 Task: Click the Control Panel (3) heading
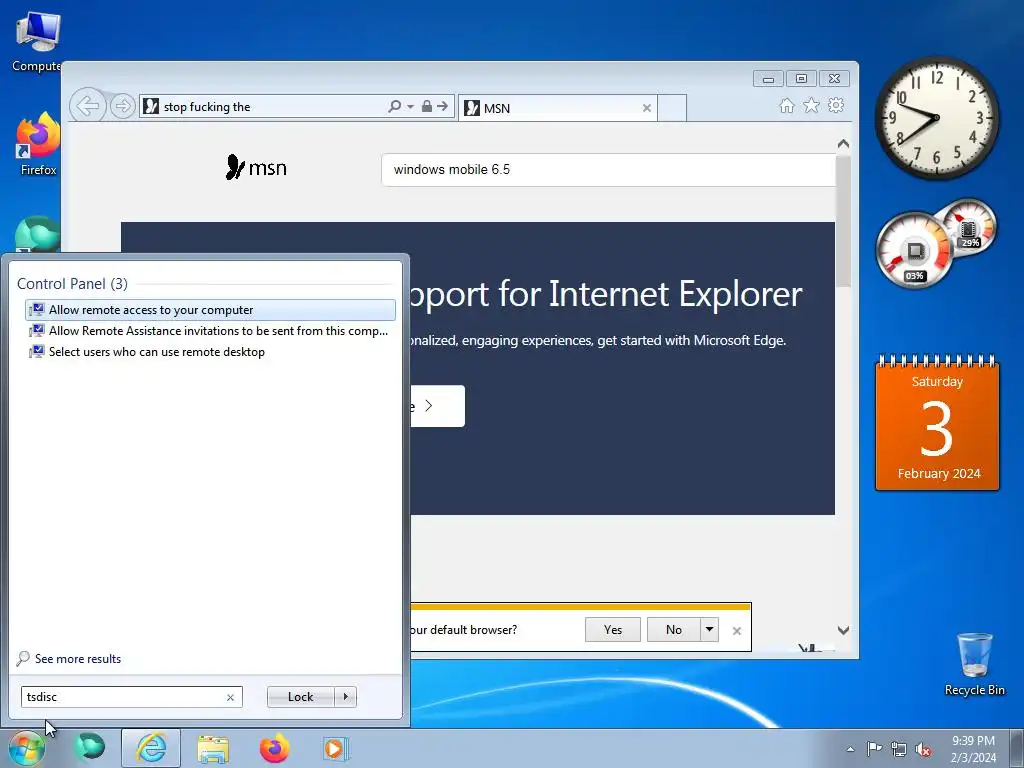coord(72,283)
